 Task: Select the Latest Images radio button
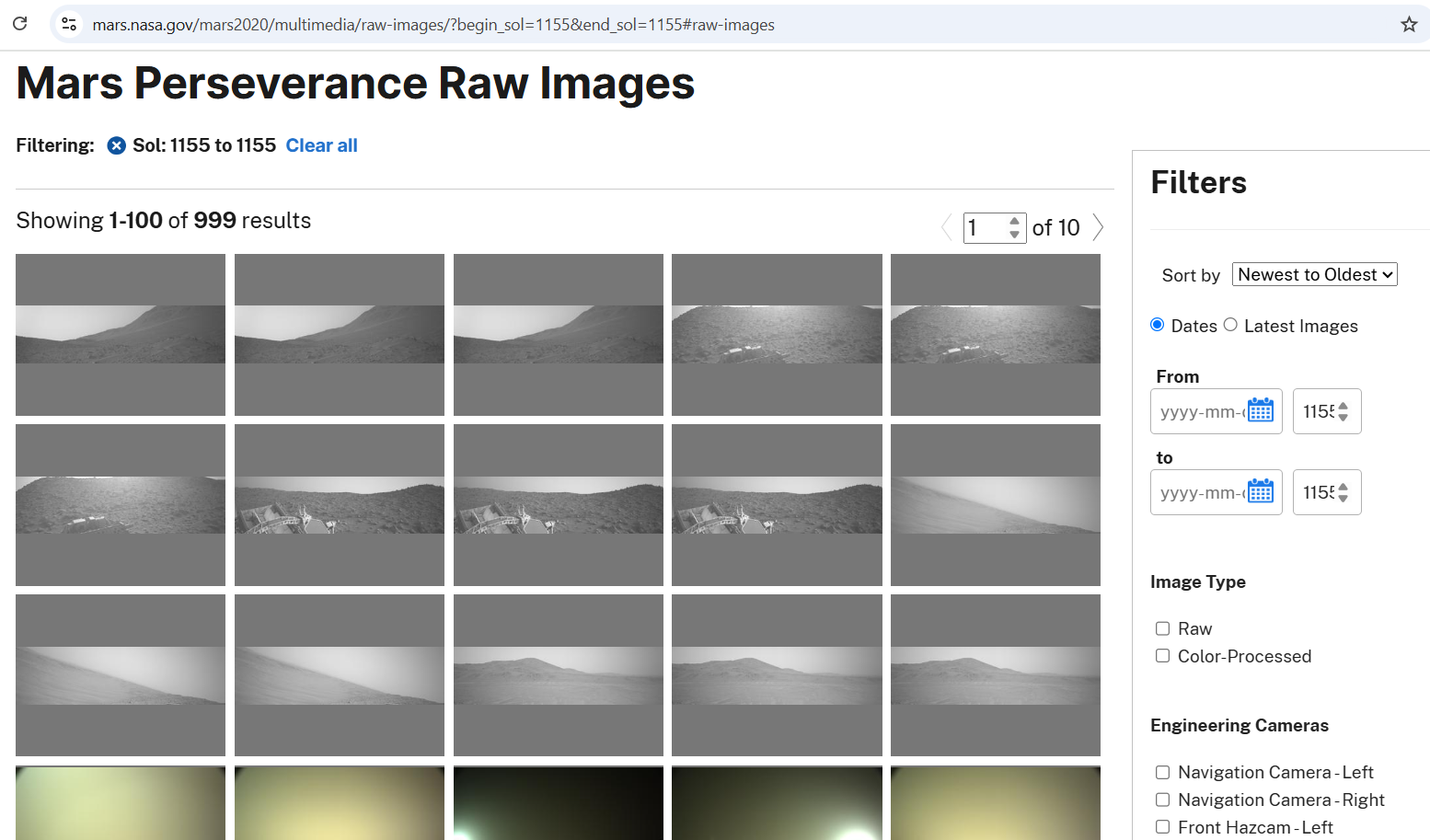click(x=1230, y=325)
